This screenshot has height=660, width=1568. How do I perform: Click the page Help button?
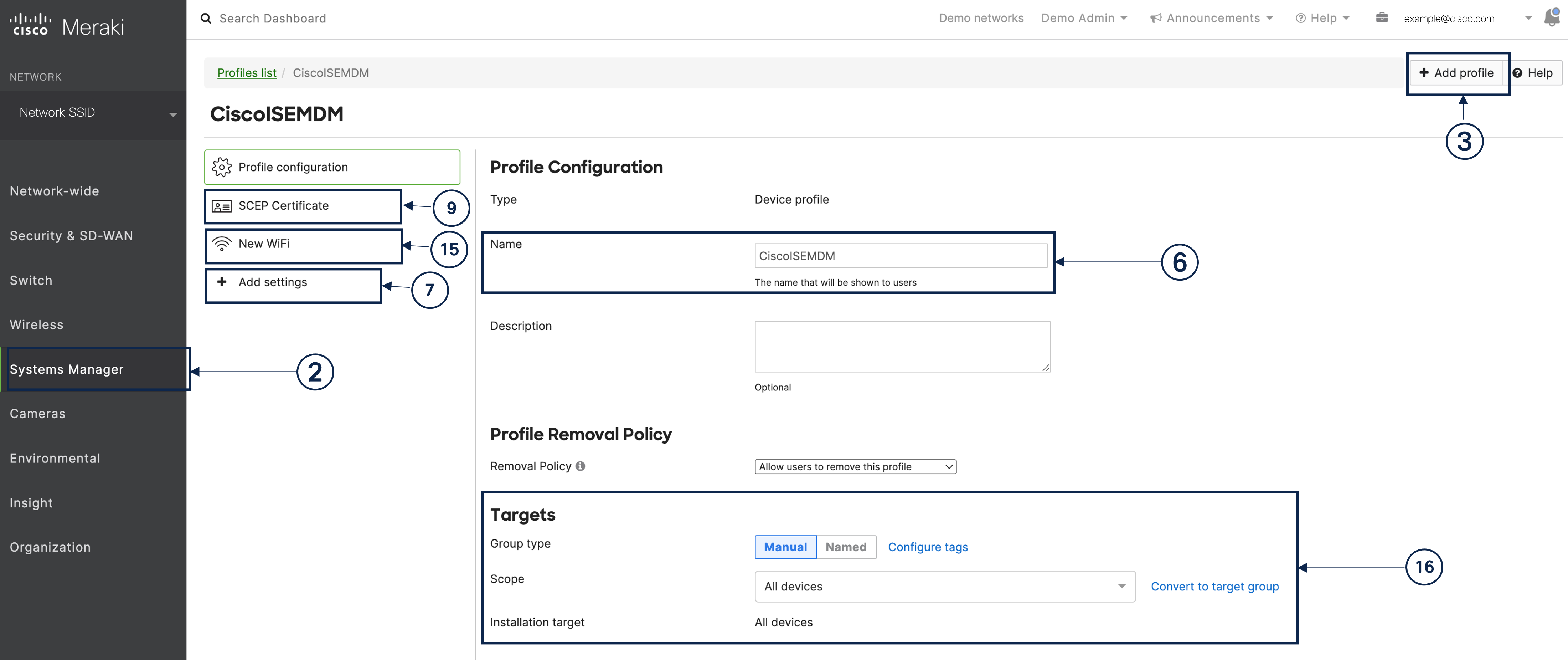point(1533,73)
